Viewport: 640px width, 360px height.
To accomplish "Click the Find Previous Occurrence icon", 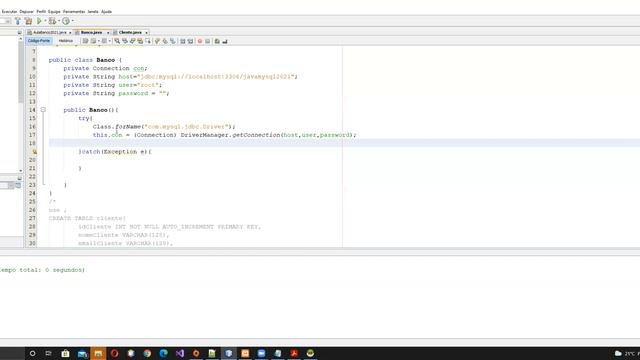I will point(125,41).
